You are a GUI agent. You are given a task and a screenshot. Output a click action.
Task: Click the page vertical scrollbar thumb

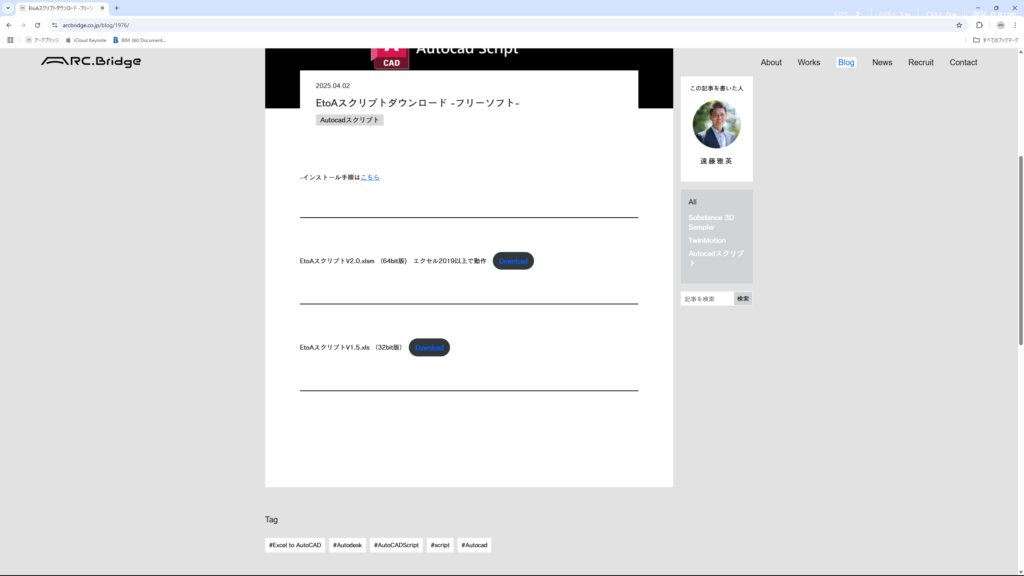1021,250
